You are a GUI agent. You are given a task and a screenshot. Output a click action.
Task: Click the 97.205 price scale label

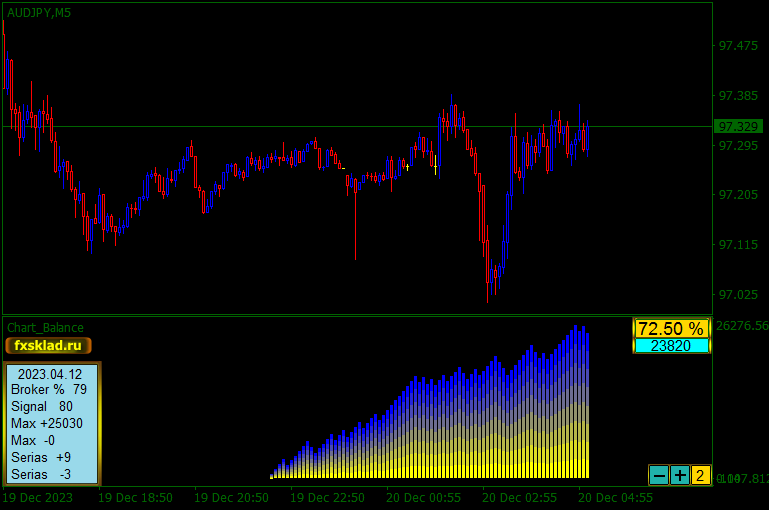pos(738,195)
